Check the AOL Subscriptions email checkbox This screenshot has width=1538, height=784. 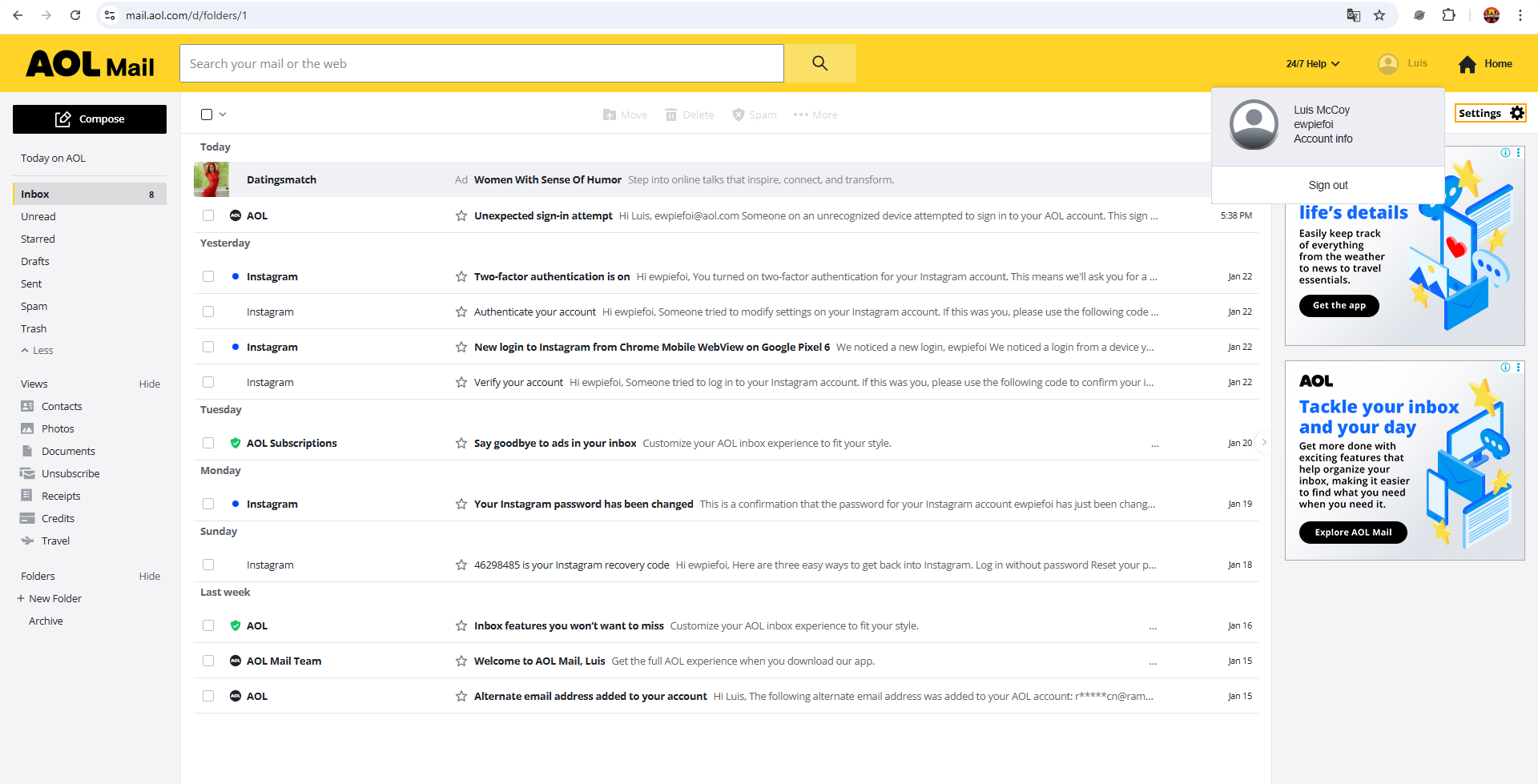click(x=208, y=443)
